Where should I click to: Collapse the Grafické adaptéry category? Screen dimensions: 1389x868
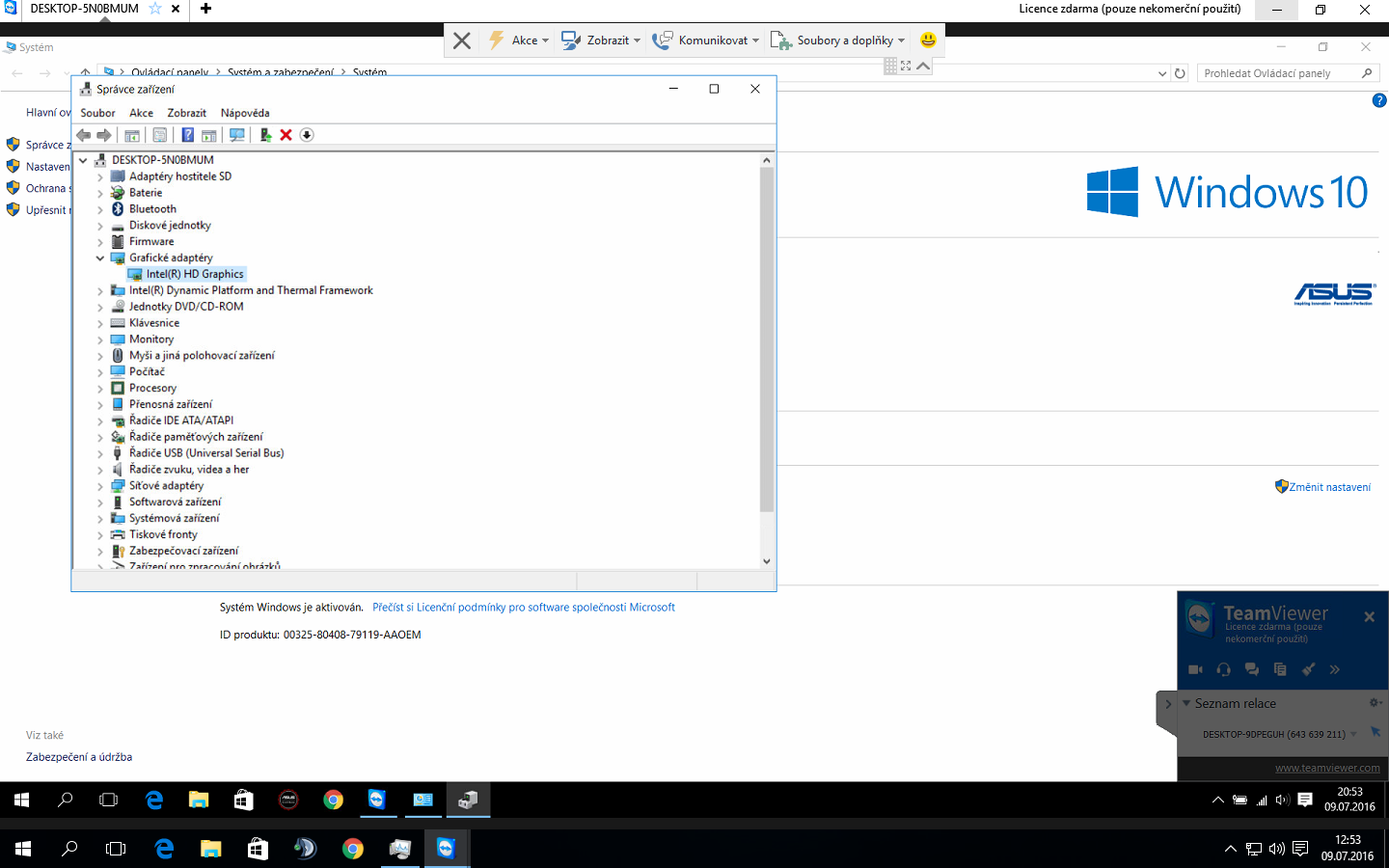pyautogui.click(x=100, y=258)
